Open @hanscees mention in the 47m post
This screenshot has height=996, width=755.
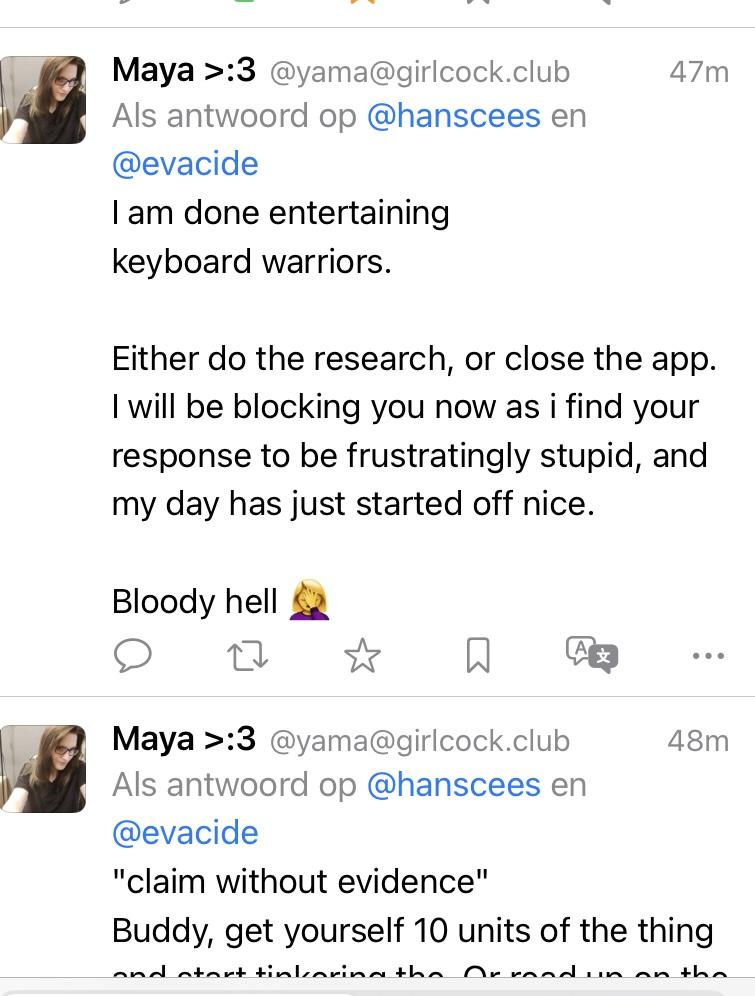[x=453, y=116]
